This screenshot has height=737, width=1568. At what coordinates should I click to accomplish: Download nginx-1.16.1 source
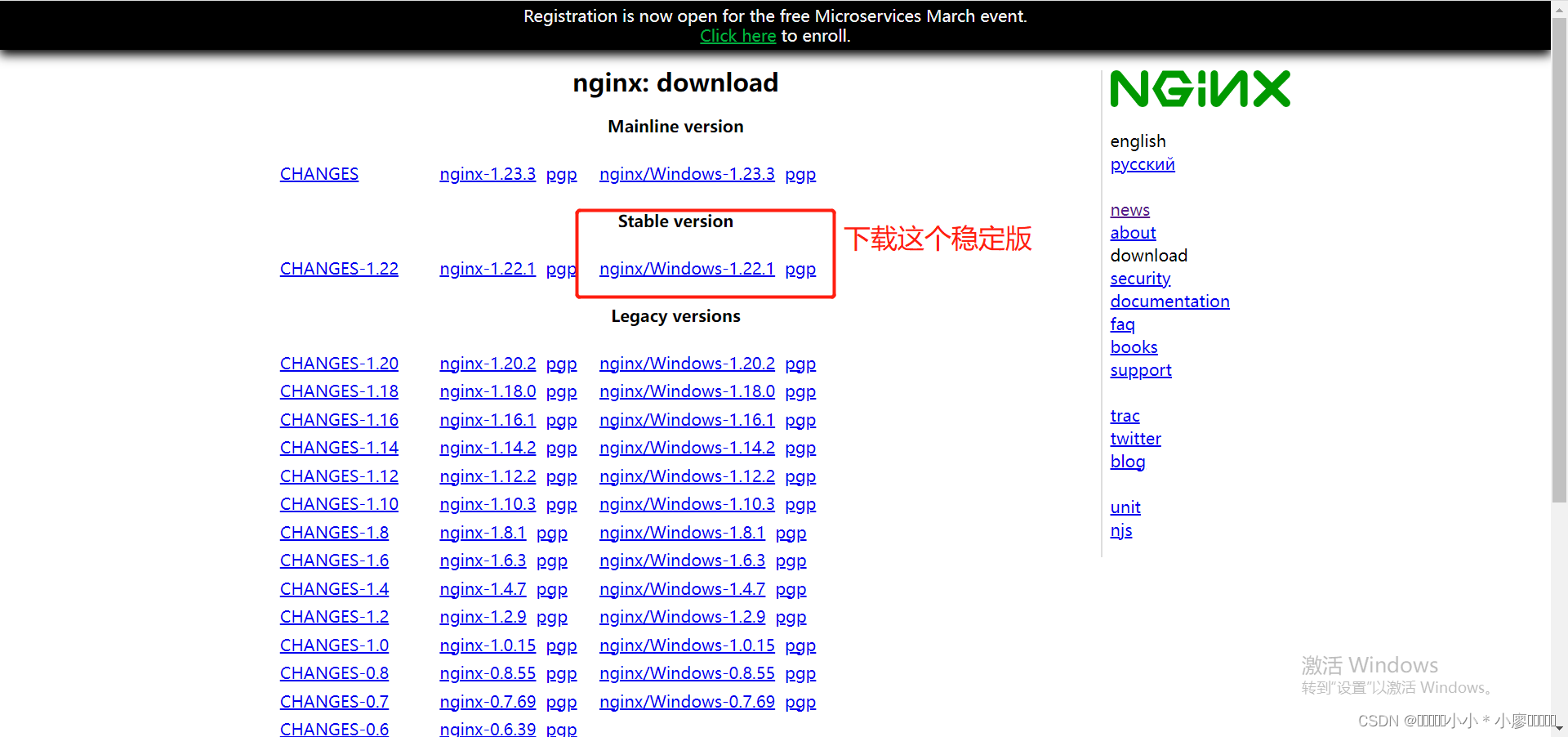pos(488,420)
